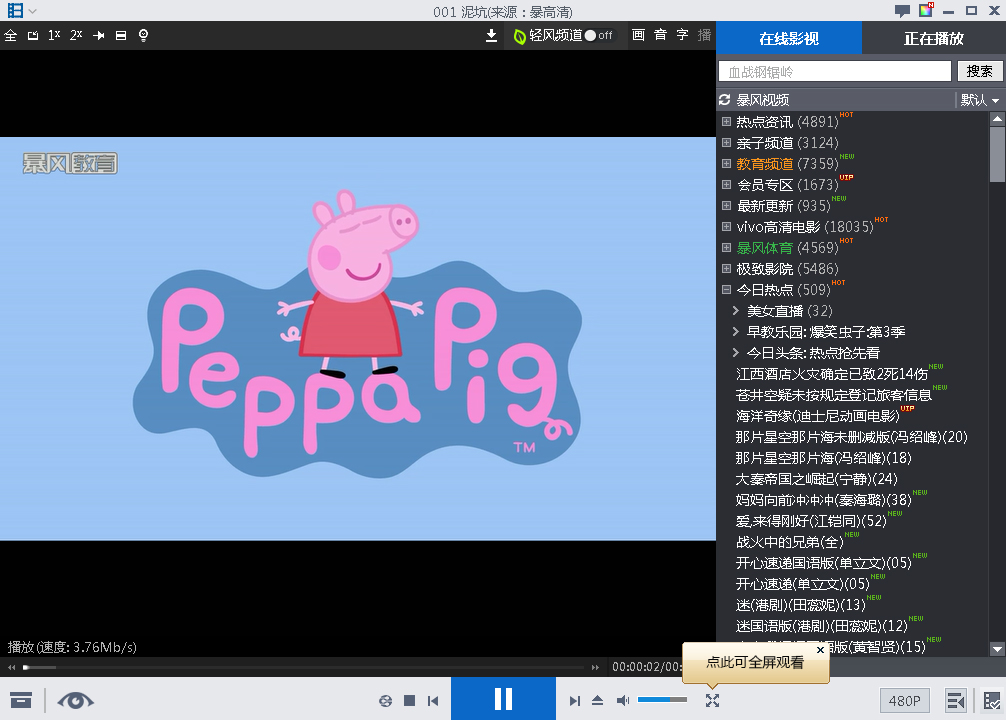Go back to the previous video
Image resolution: width=1006 pixels, height=720 pixels.
point(433,701)
